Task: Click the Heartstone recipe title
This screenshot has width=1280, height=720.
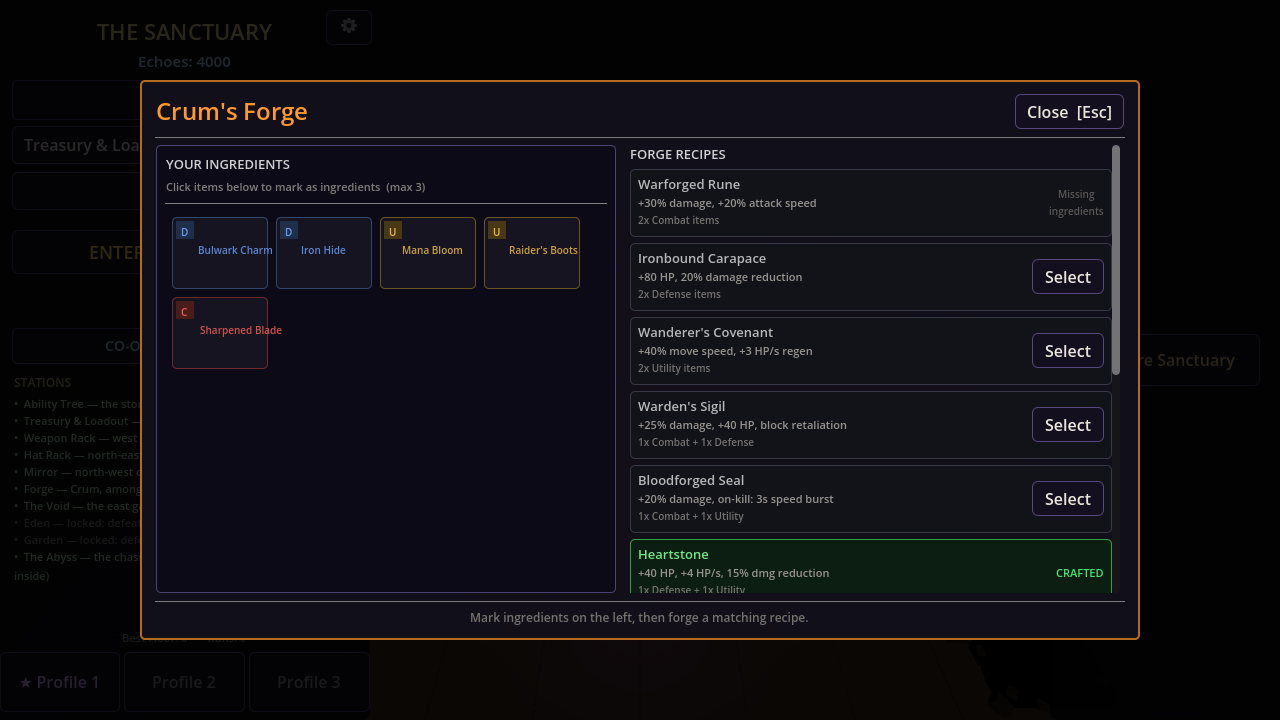Action: pyautogui.click(x=673, y=554)
